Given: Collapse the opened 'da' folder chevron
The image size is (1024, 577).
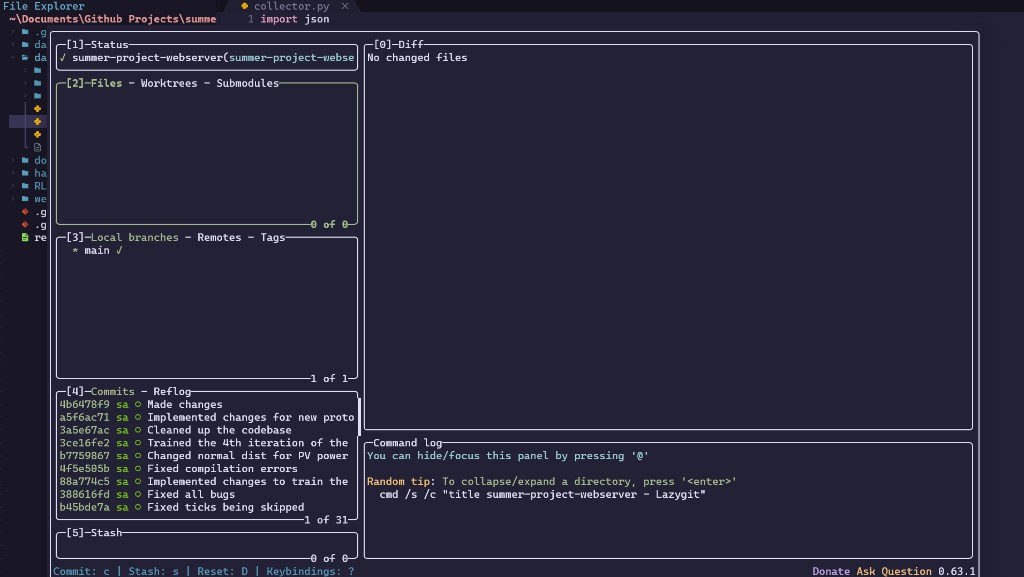Looking at the screenshot, I should (12, 57).
